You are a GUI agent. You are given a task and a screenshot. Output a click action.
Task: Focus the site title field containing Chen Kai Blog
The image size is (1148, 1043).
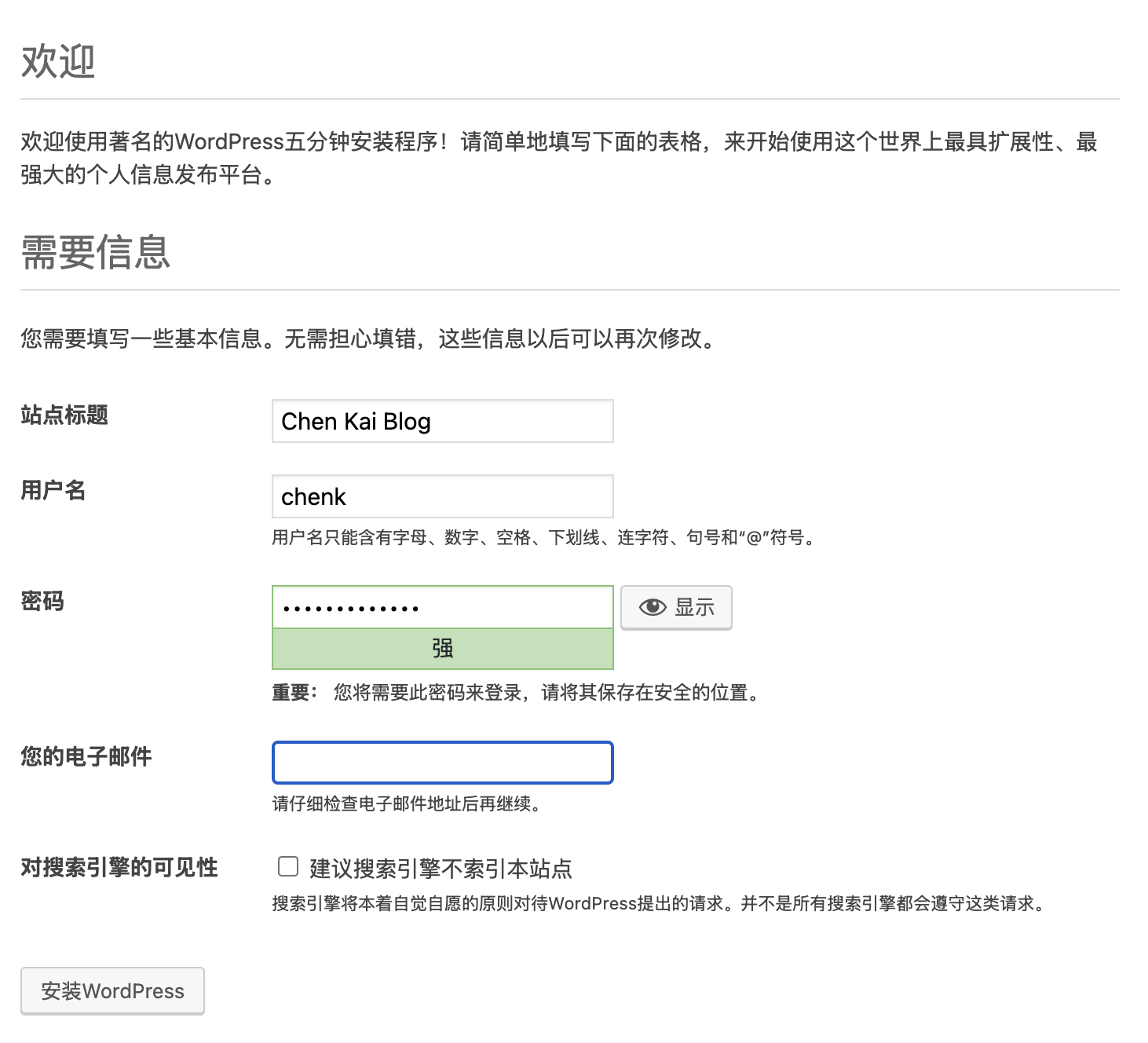pos(442,422)
